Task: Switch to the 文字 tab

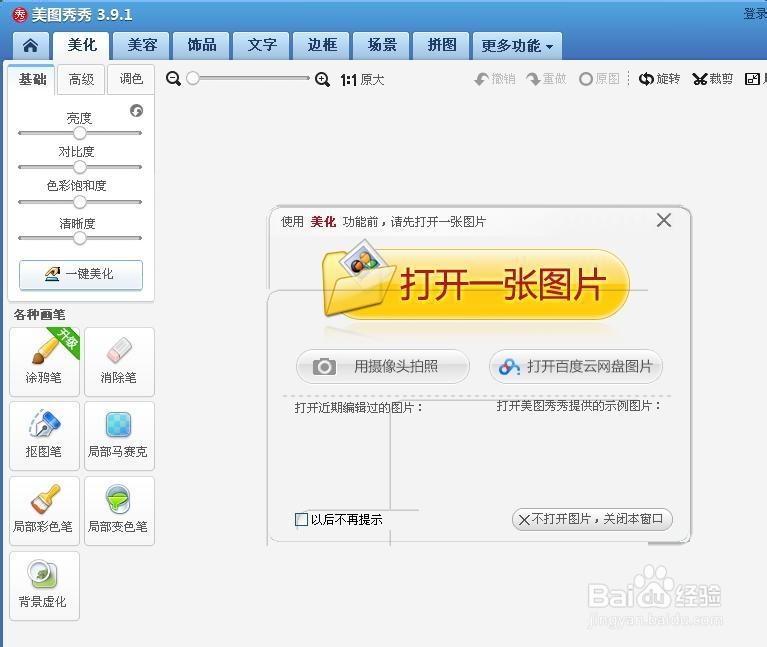Action: click(x=262, y=46)
